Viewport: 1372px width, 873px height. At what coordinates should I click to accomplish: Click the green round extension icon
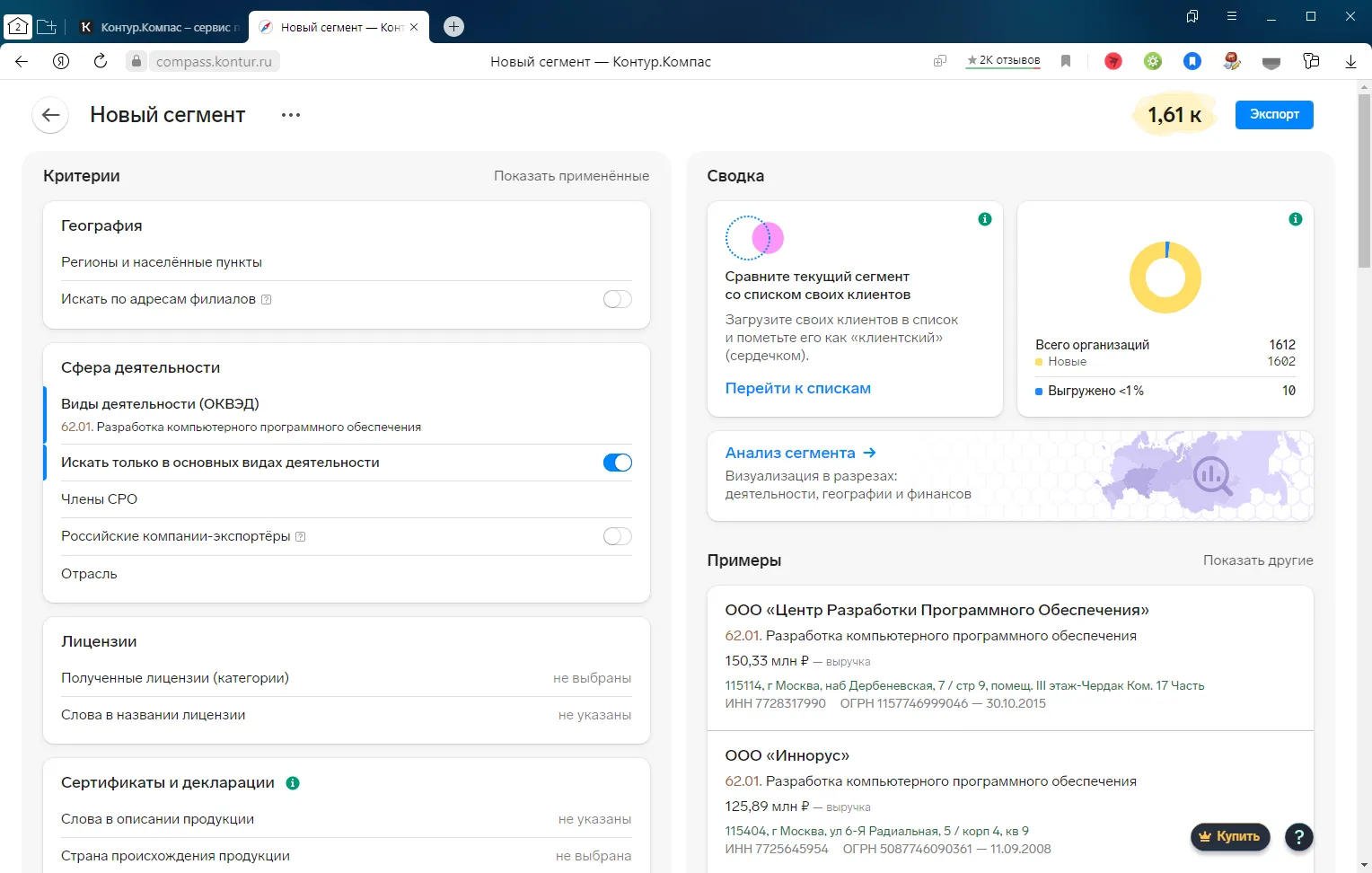(1153, 61)
